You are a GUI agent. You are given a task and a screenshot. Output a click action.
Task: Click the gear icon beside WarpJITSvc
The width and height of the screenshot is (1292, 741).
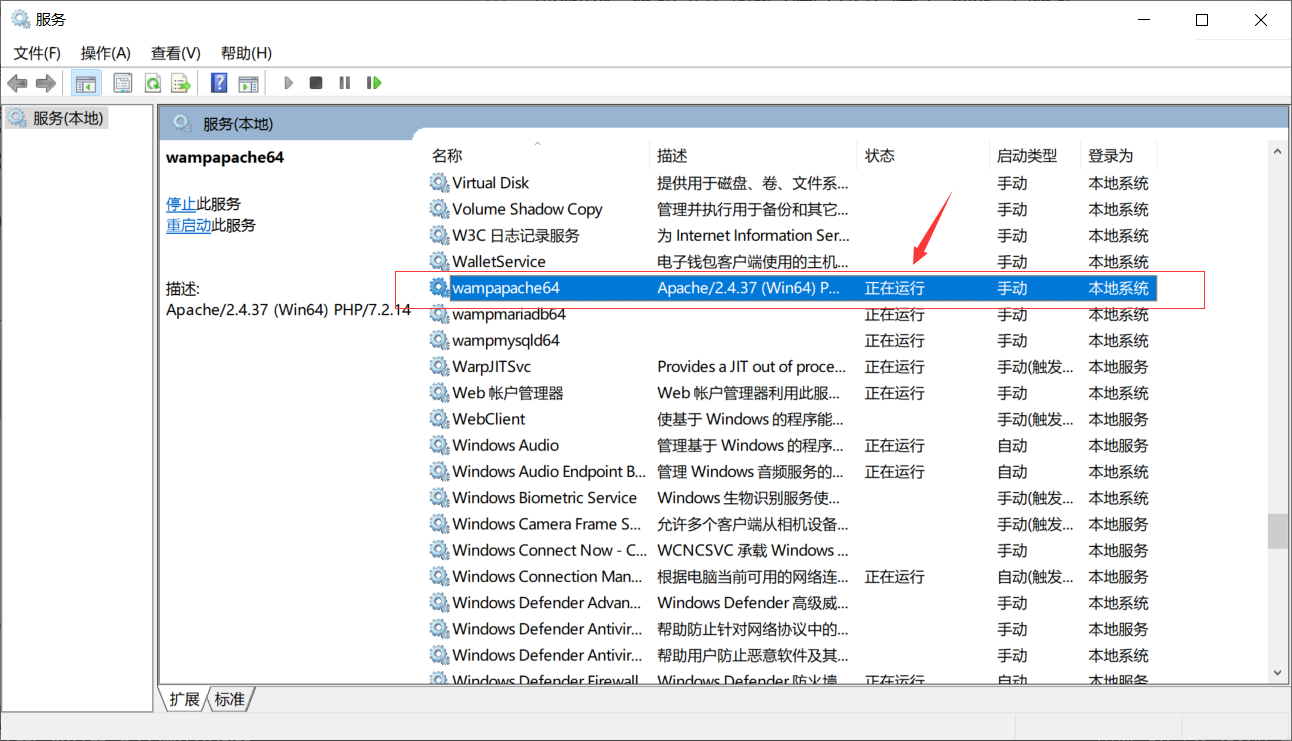tap(439, 366)
